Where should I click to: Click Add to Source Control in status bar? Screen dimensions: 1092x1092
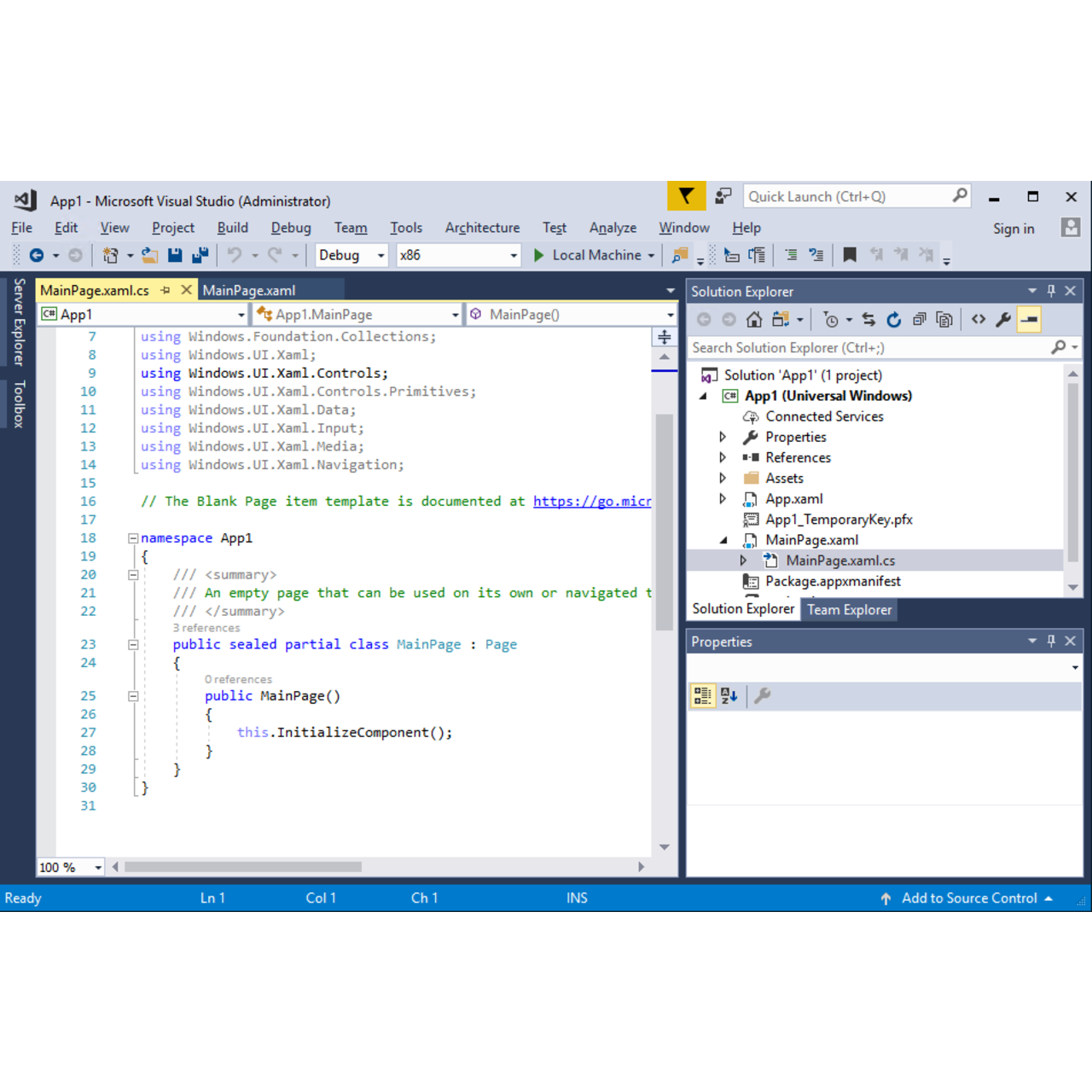coord(971,897)
